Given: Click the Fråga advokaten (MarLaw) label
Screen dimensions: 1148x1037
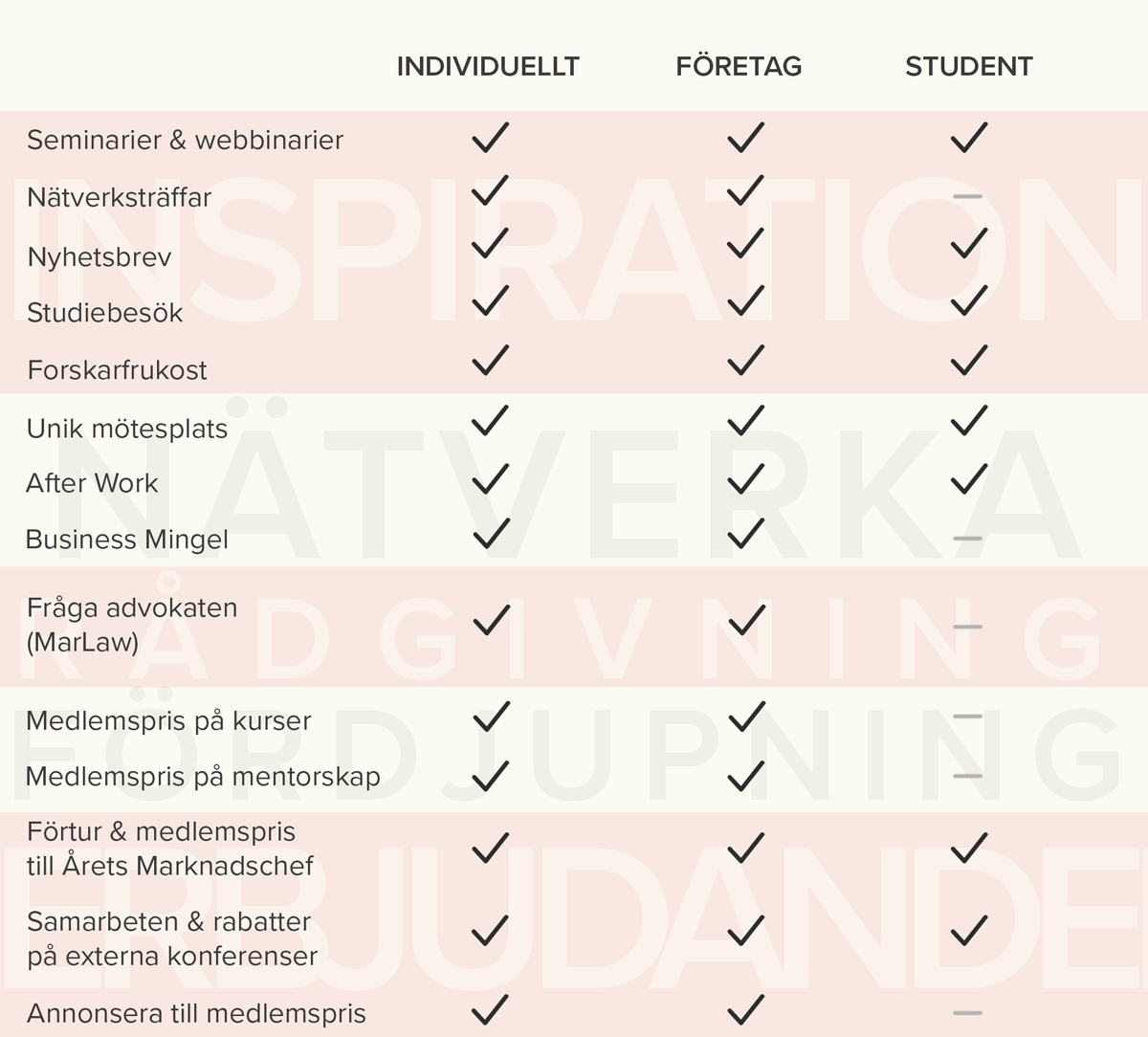Looking at the screenshot, I should [x=132, y=625].
